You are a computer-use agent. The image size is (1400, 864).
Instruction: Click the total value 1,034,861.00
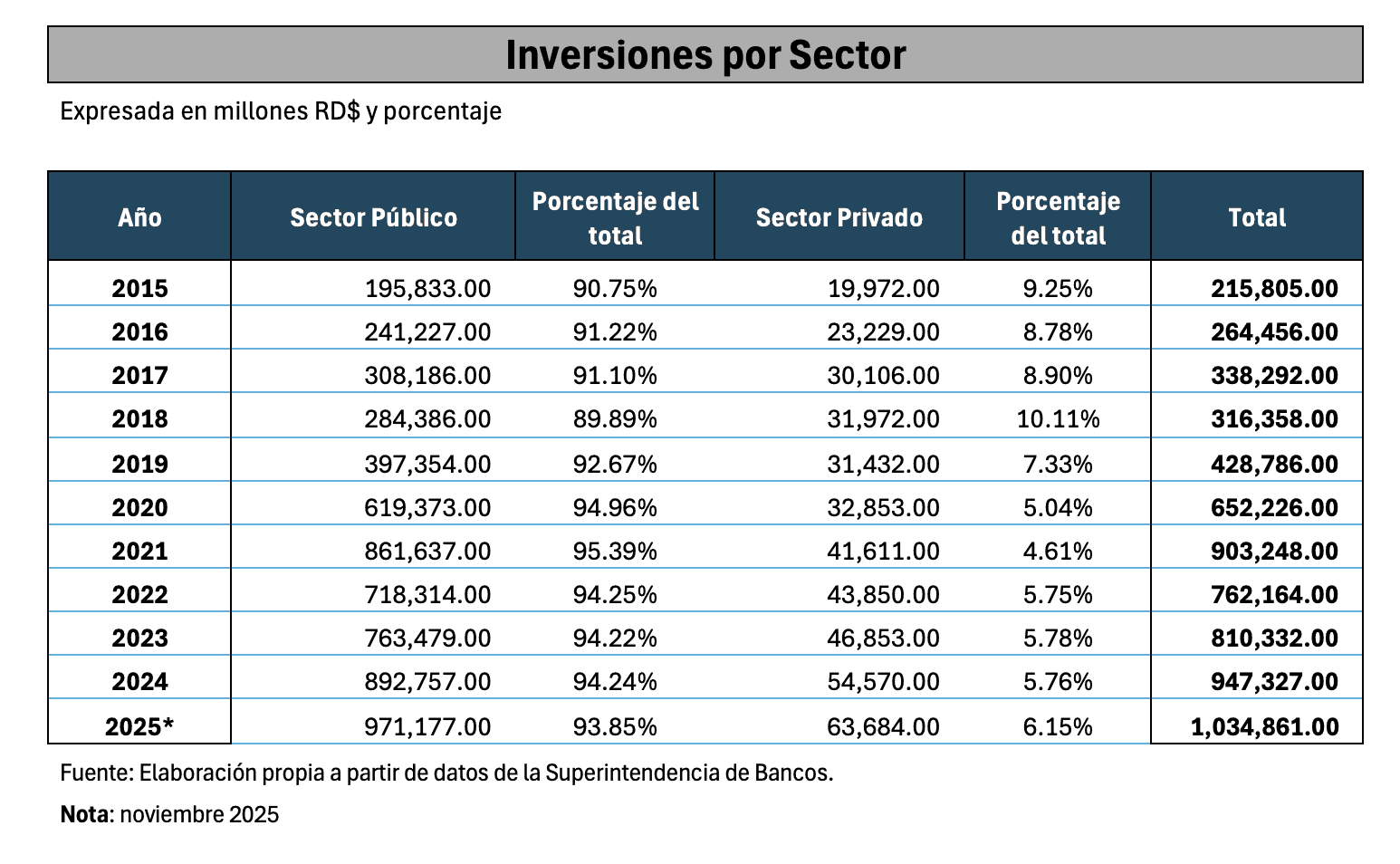1264,727
